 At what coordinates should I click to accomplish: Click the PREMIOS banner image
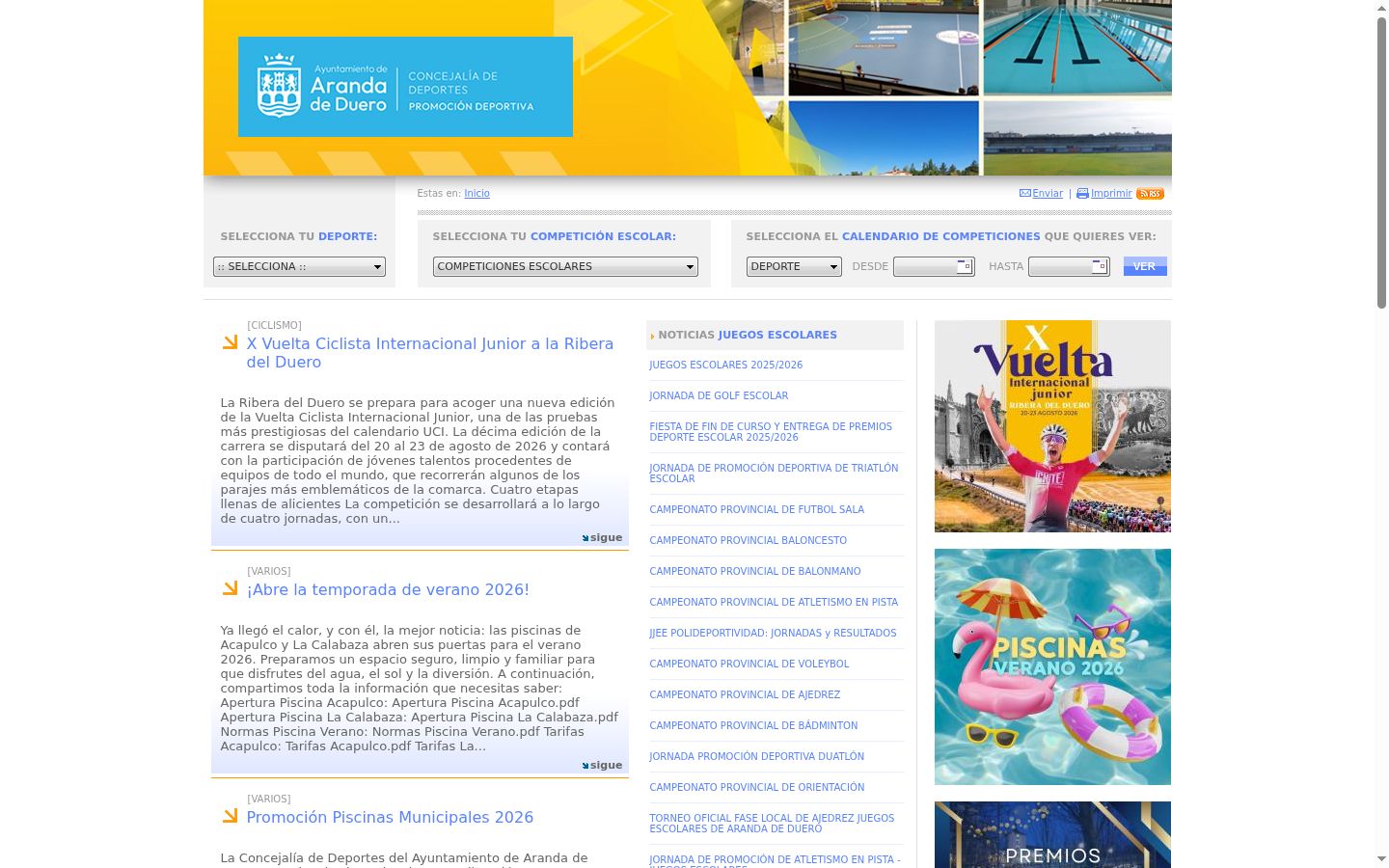1052,835
